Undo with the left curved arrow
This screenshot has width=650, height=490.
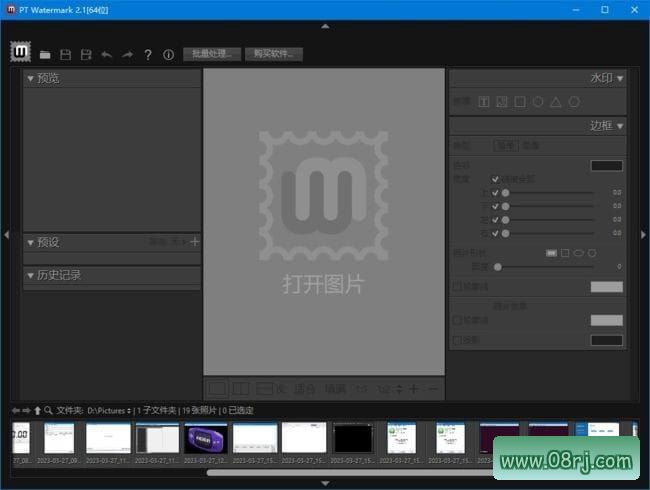[107, 55]
